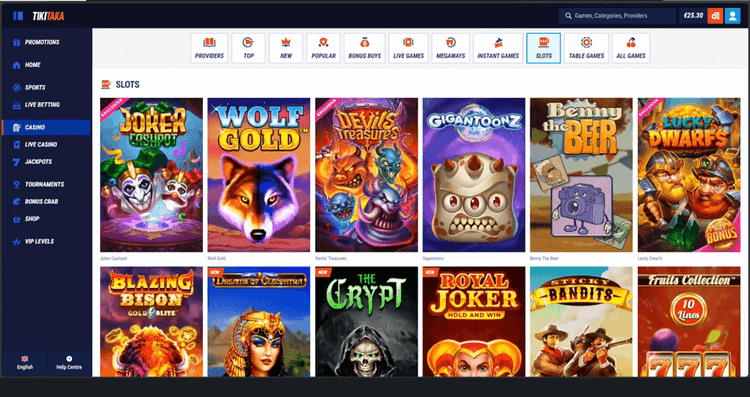
Task: Open the Fruits Collection 10 Lines thumbnail
Action: click(689, 322)
